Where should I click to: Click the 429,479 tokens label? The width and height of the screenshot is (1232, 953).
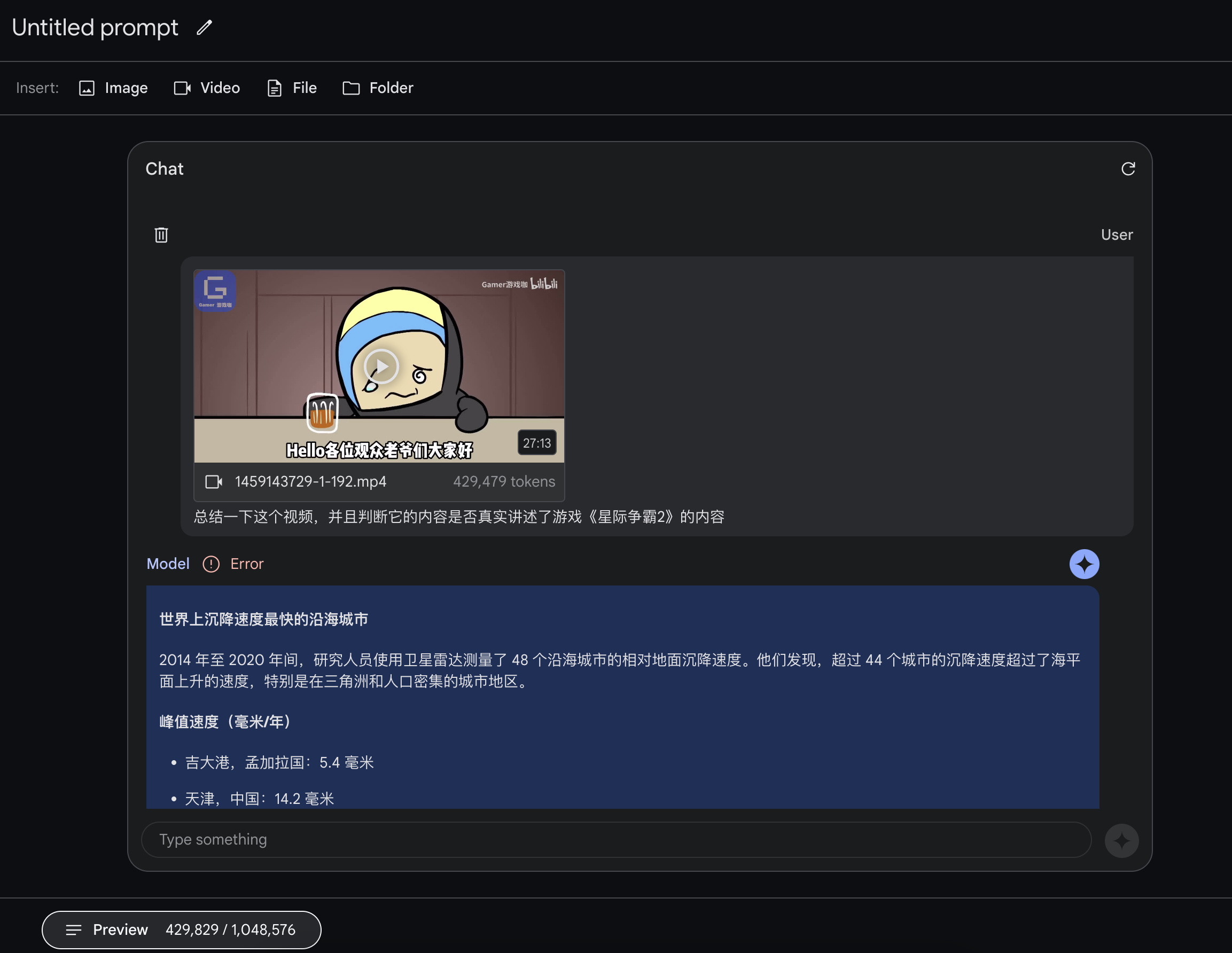[x=504, y=482]
